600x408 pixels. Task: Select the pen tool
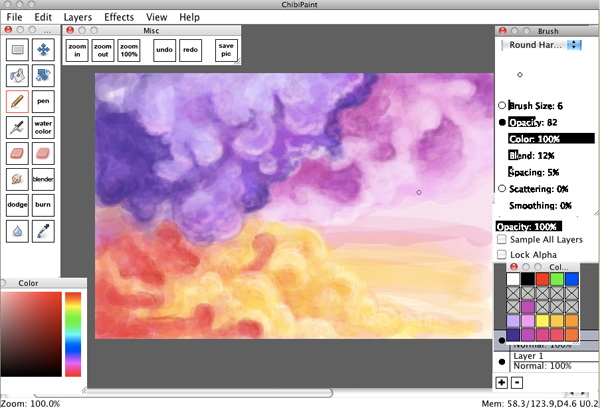pos(43,101)
